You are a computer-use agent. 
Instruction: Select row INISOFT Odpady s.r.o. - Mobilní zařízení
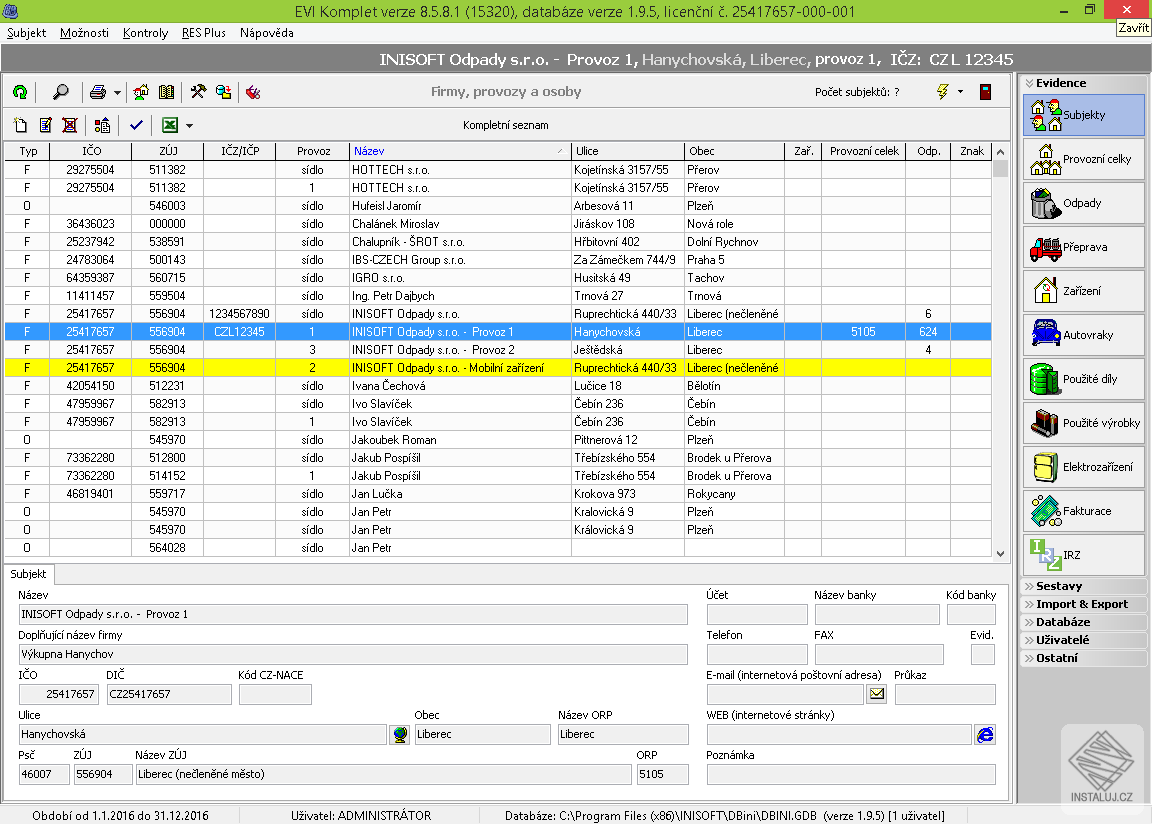(x=498, y=368)
